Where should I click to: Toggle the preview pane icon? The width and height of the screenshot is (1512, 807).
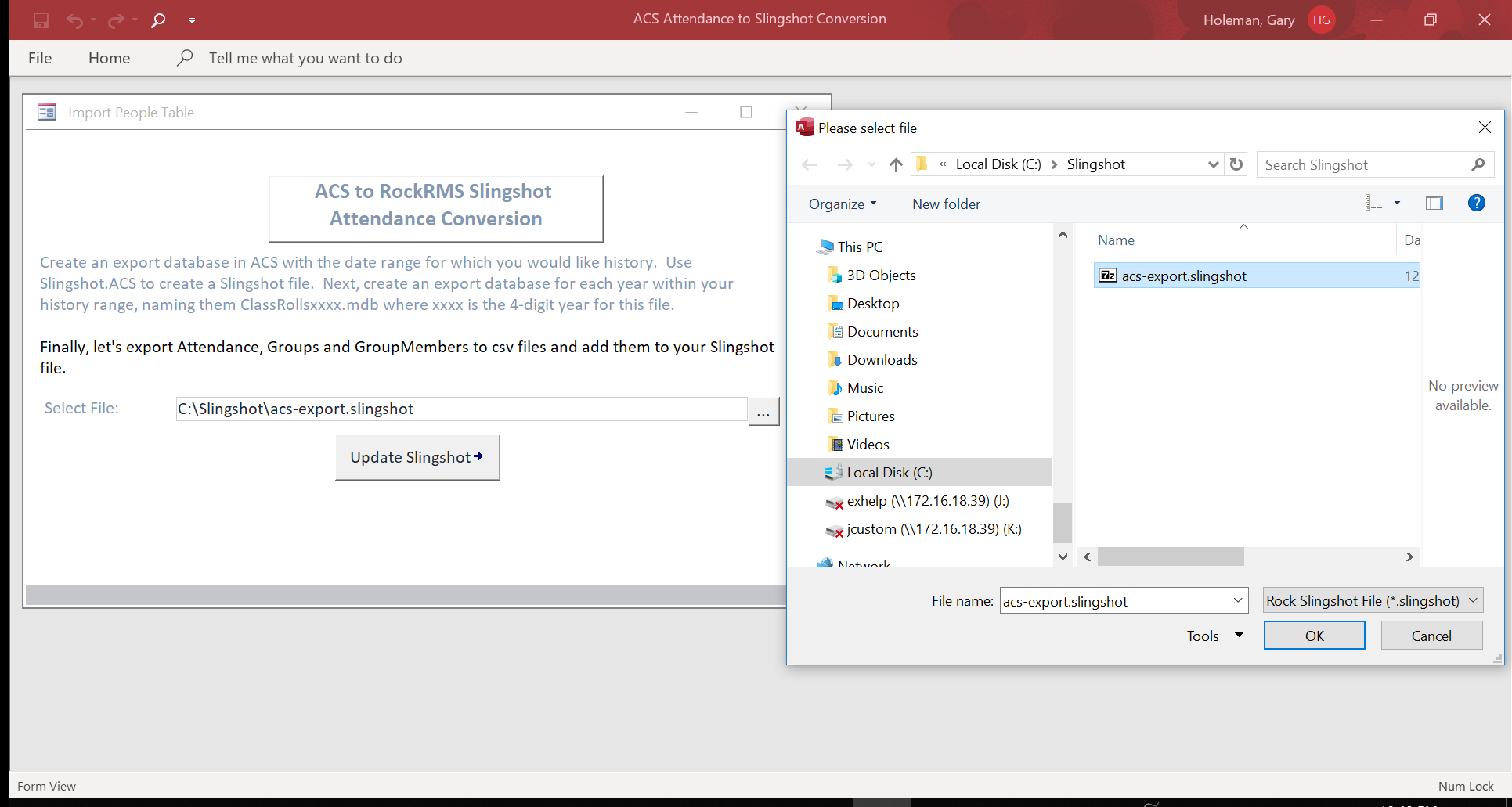pos(1434,203)
